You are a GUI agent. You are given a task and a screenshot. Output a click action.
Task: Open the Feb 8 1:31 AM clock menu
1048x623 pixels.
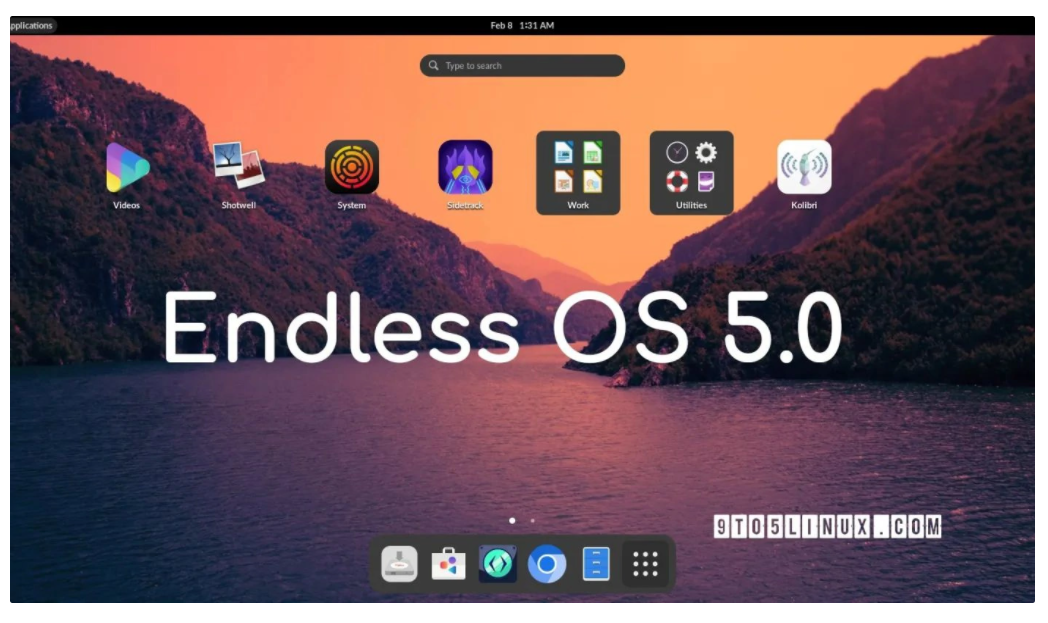(x=522, y=25)
